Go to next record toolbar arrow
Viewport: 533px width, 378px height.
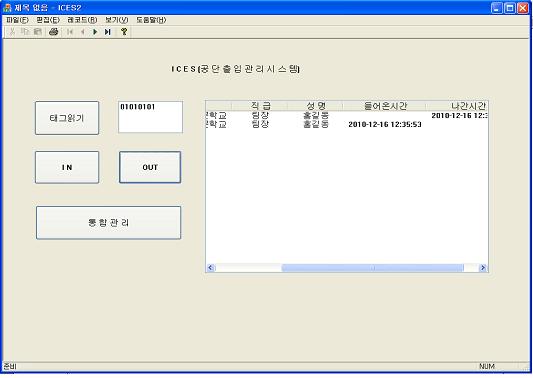95,32
